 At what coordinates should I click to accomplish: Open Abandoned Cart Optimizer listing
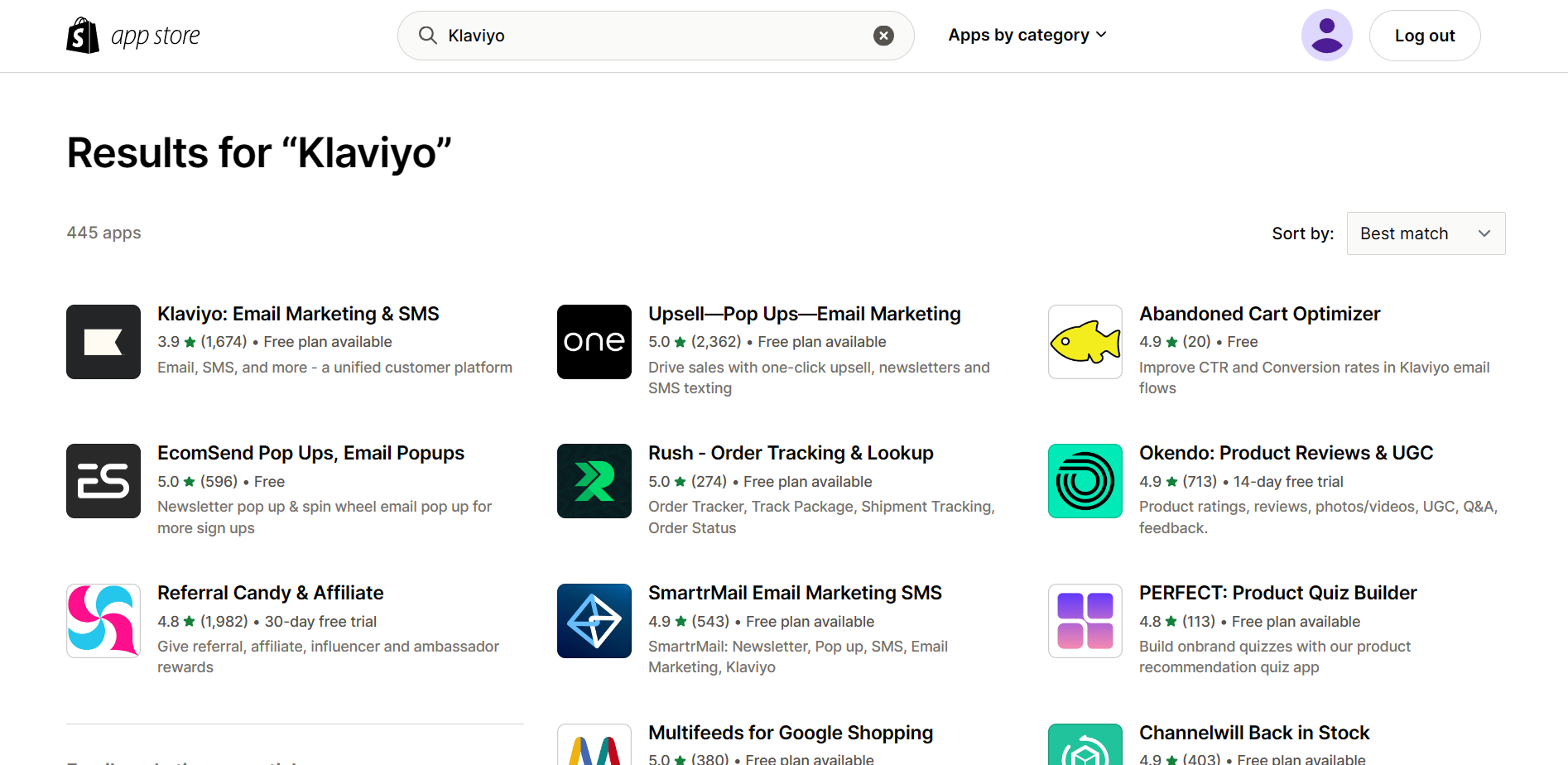1259,314
